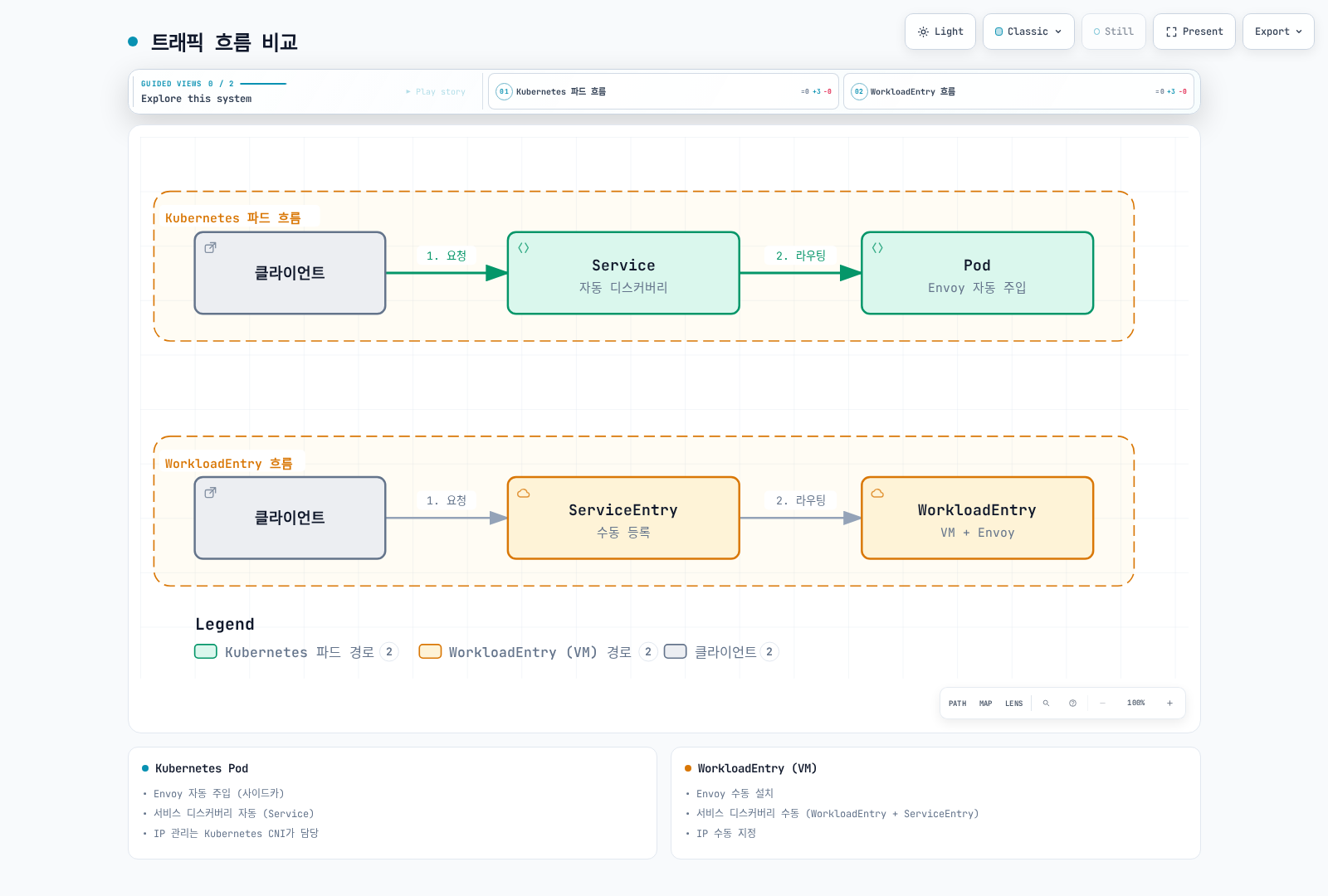Click the cloud icon on ServiceEntry node
This screenshot has width=1328, height=896.
(x=524, y=493)
